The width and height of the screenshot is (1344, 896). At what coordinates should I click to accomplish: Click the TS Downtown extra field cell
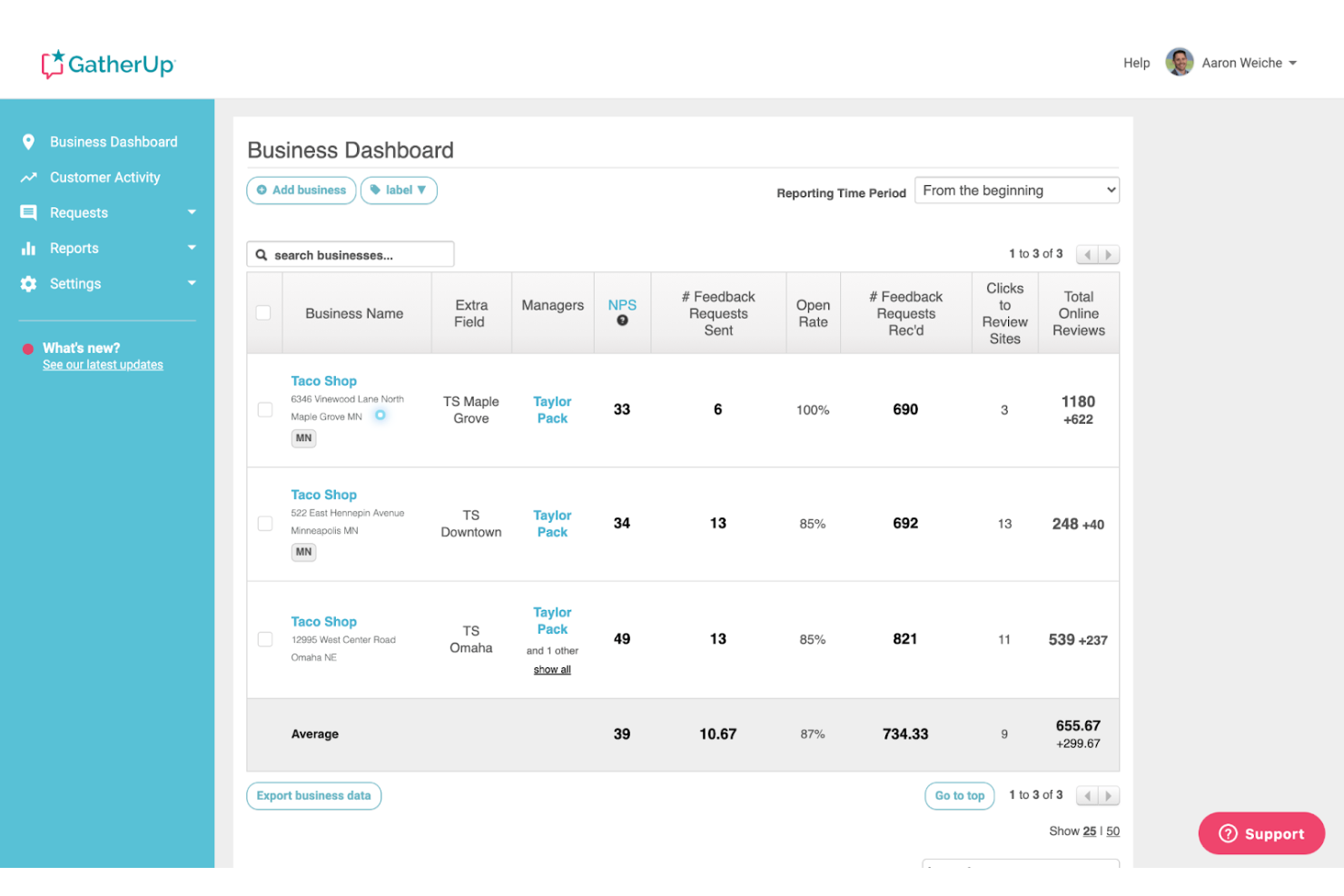point(470,524)
